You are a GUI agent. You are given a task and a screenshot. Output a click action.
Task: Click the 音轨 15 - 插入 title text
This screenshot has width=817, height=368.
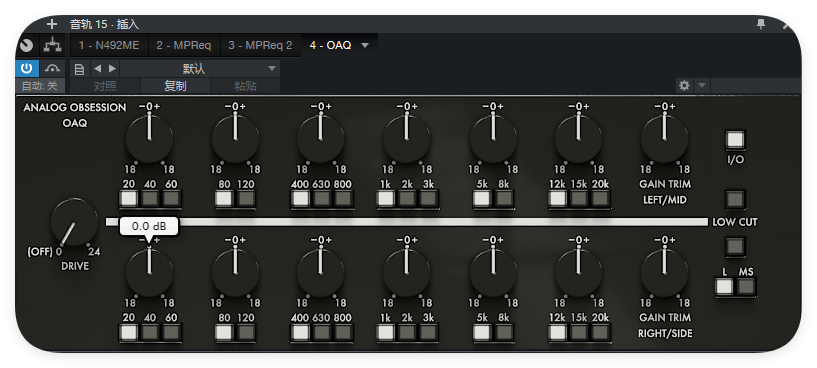click(104, 24)
